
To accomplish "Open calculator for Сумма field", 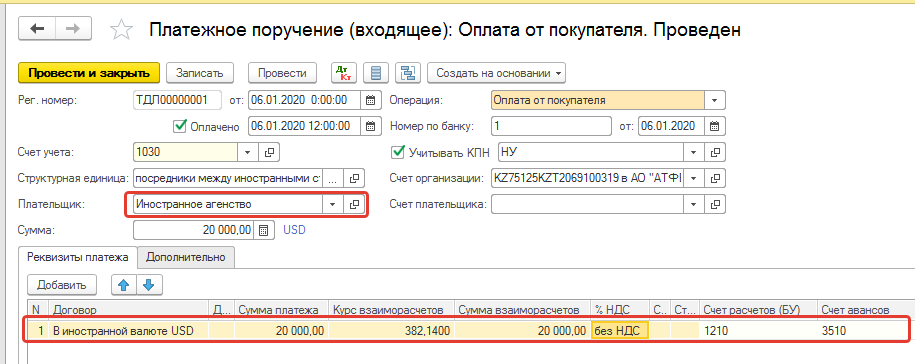I will pos(263,230).
